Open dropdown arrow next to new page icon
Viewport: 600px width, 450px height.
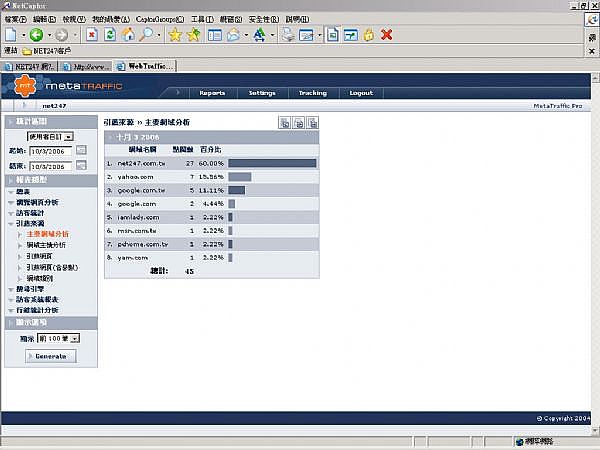tap(23, 35)
